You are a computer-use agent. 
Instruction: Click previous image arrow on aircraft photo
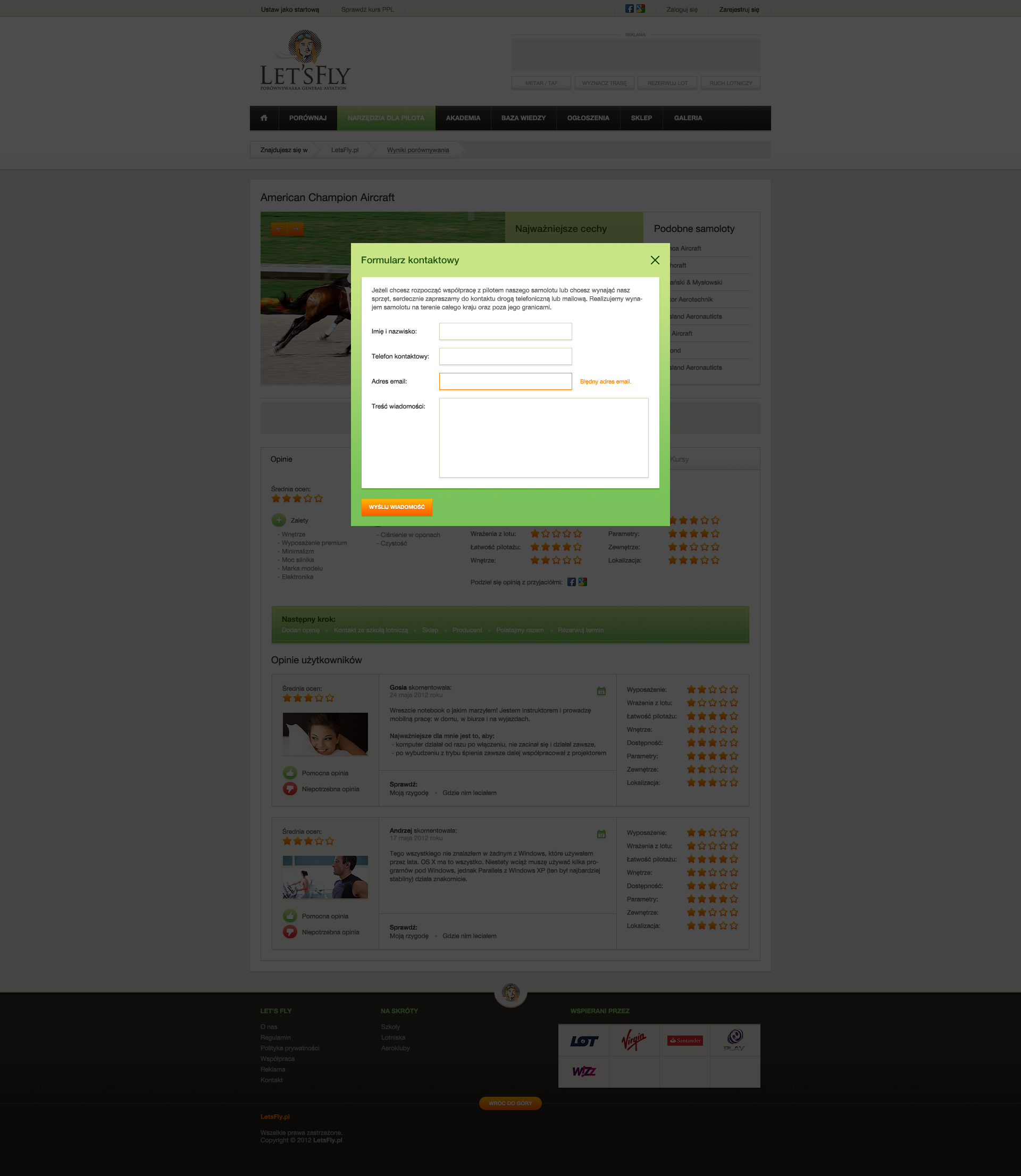279,229
